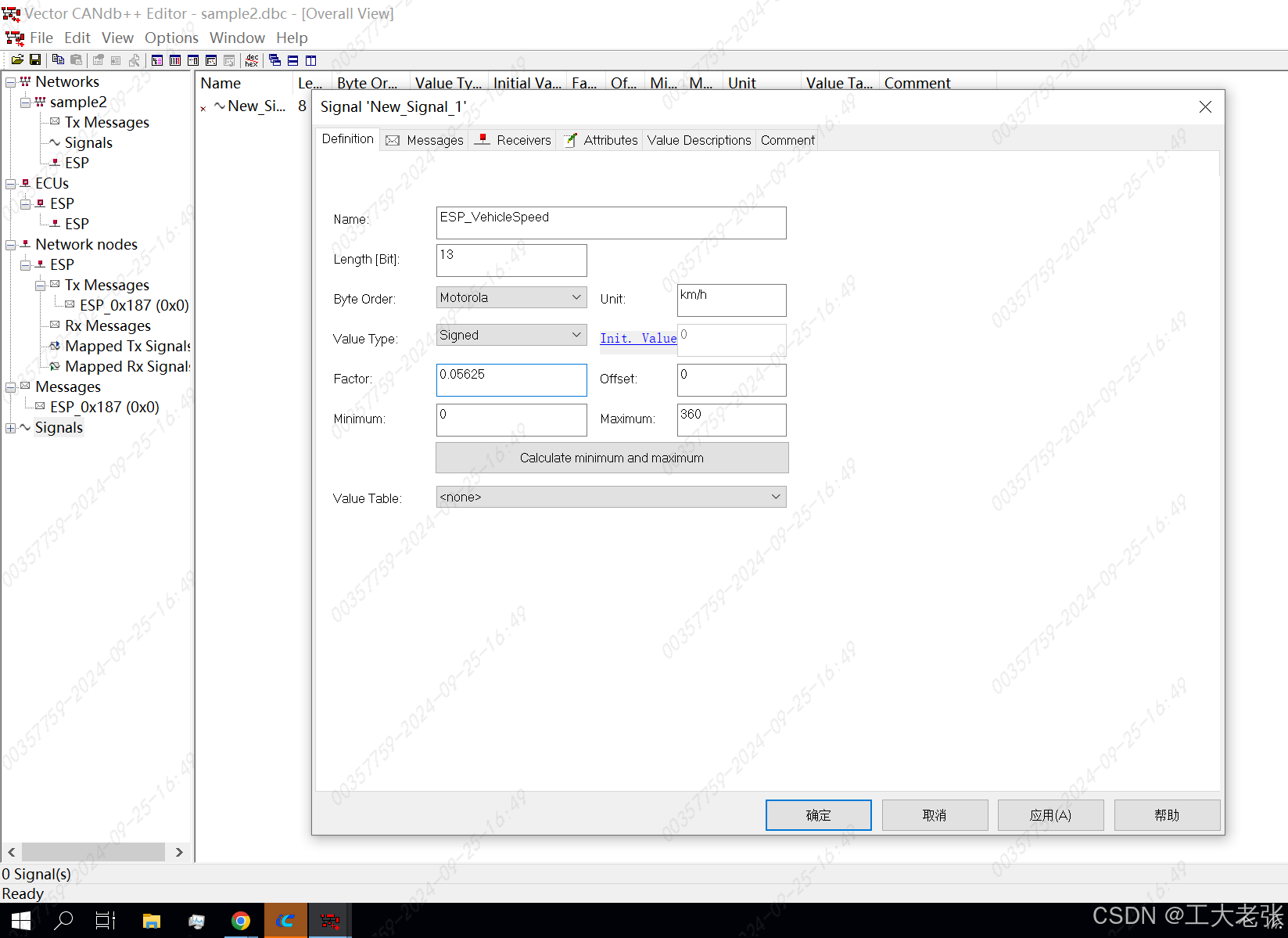Screen dimensions: 1288x938
Task: Confirm with the 确定 button
Action: tap(818, 815)
